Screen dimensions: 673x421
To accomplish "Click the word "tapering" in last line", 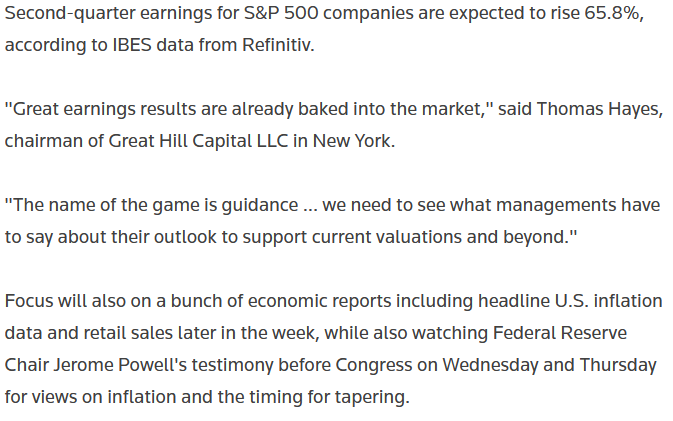I will point(372,398).
